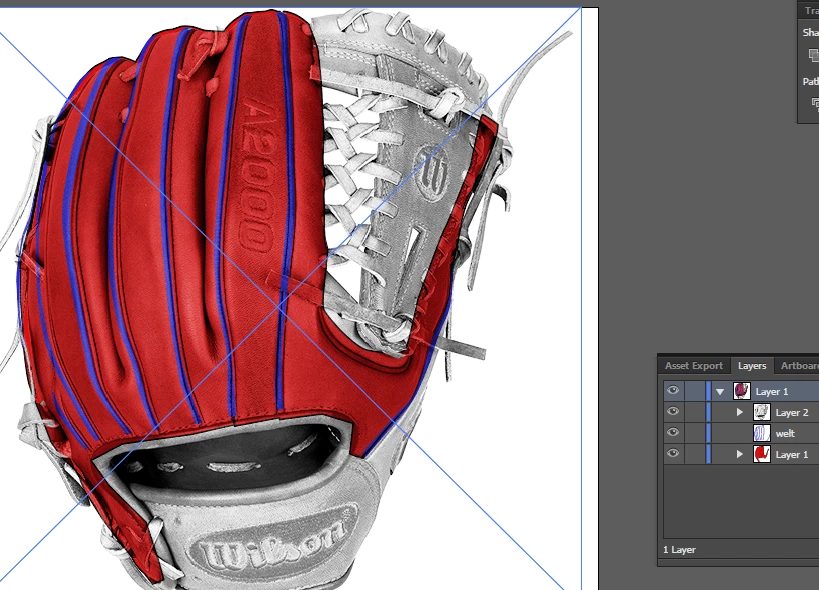Viewport: 819px width, 590px height.
Task: Hide the parent Layer 1 via its eye icon
Action: coord(673,391)
